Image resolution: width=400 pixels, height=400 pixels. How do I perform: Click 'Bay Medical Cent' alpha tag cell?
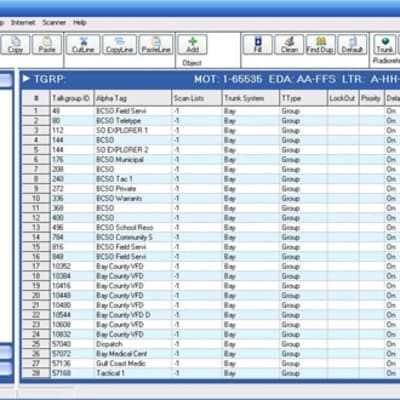pos(133,354)
